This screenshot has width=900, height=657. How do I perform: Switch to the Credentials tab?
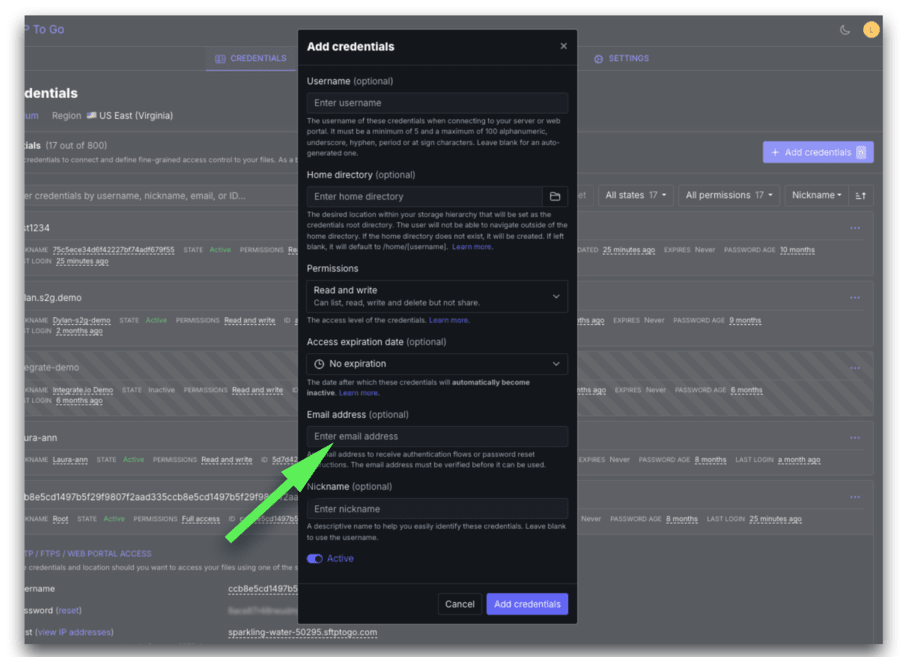(251, 59)
